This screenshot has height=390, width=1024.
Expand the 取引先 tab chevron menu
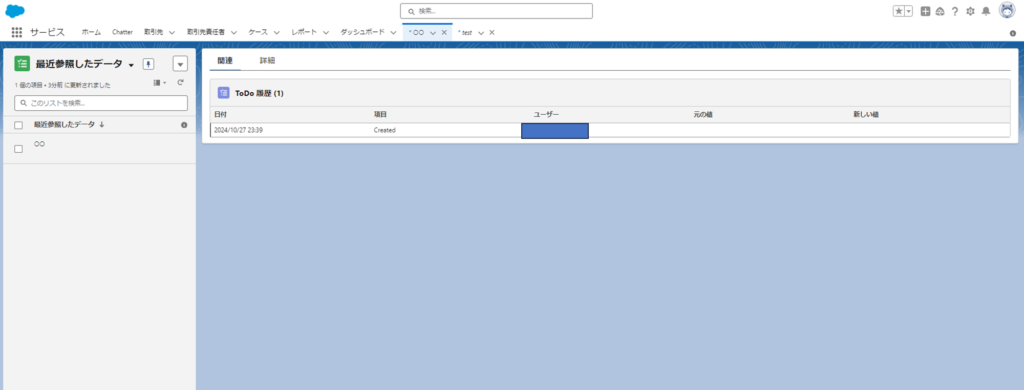tap(172, 32)
